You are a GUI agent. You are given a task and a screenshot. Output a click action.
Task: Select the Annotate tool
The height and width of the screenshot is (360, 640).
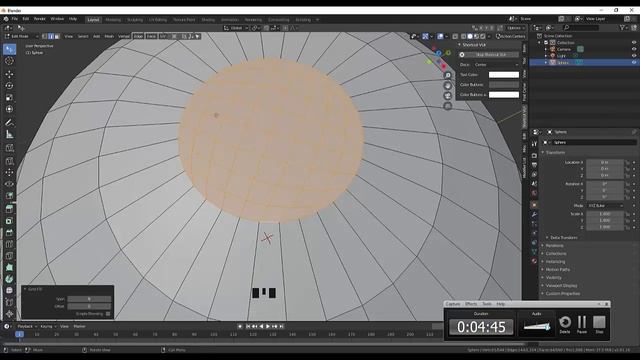pyautogui.click(x=9, y=122)
